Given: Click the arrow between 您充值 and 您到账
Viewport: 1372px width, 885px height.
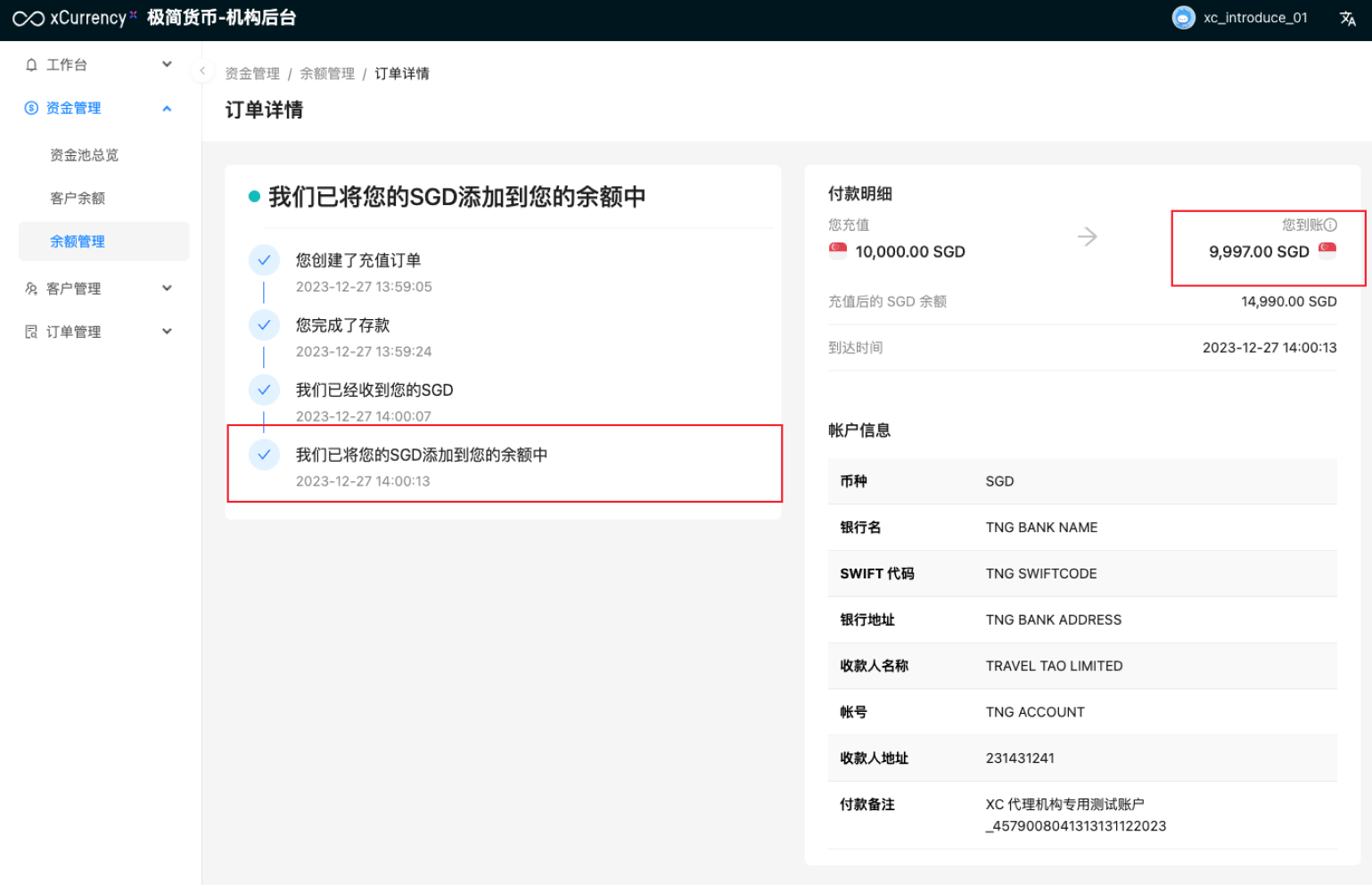Looking at the screenshot, I should (1087, 237).
